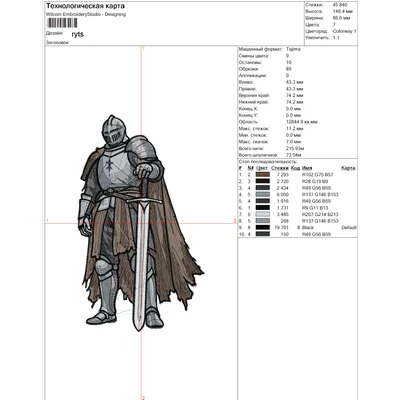The height and width of the screenshot is (400, 400).
Task: Pick the swatch beside 2 434 stitches
Action: click(x=263, y=188)
